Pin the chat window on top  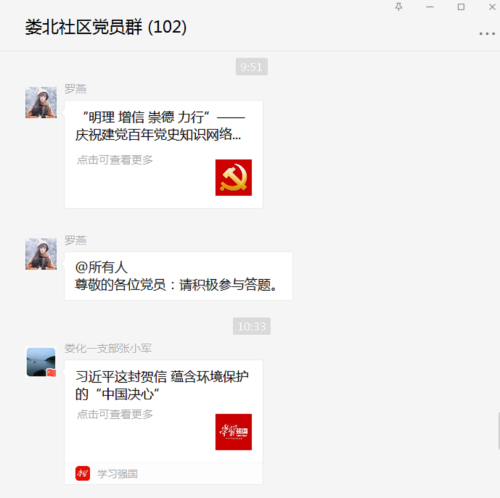(x=399, y=7)
